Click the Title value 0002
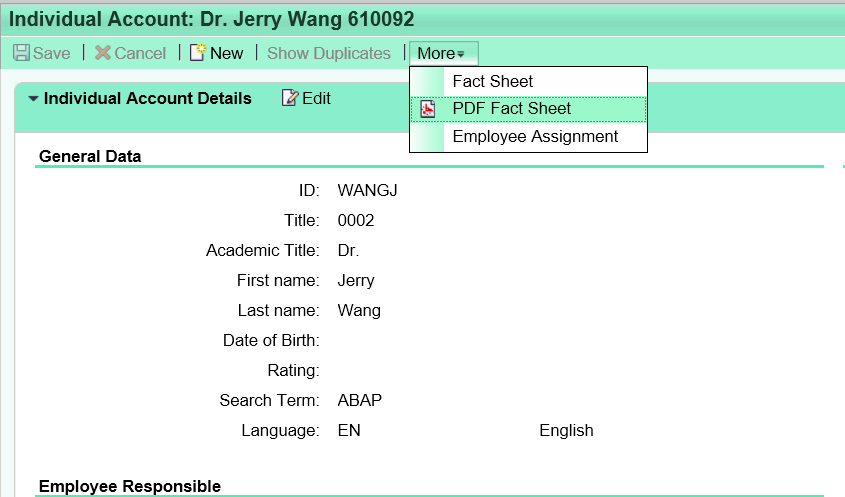The image size is (845, 497). [356, 220]
